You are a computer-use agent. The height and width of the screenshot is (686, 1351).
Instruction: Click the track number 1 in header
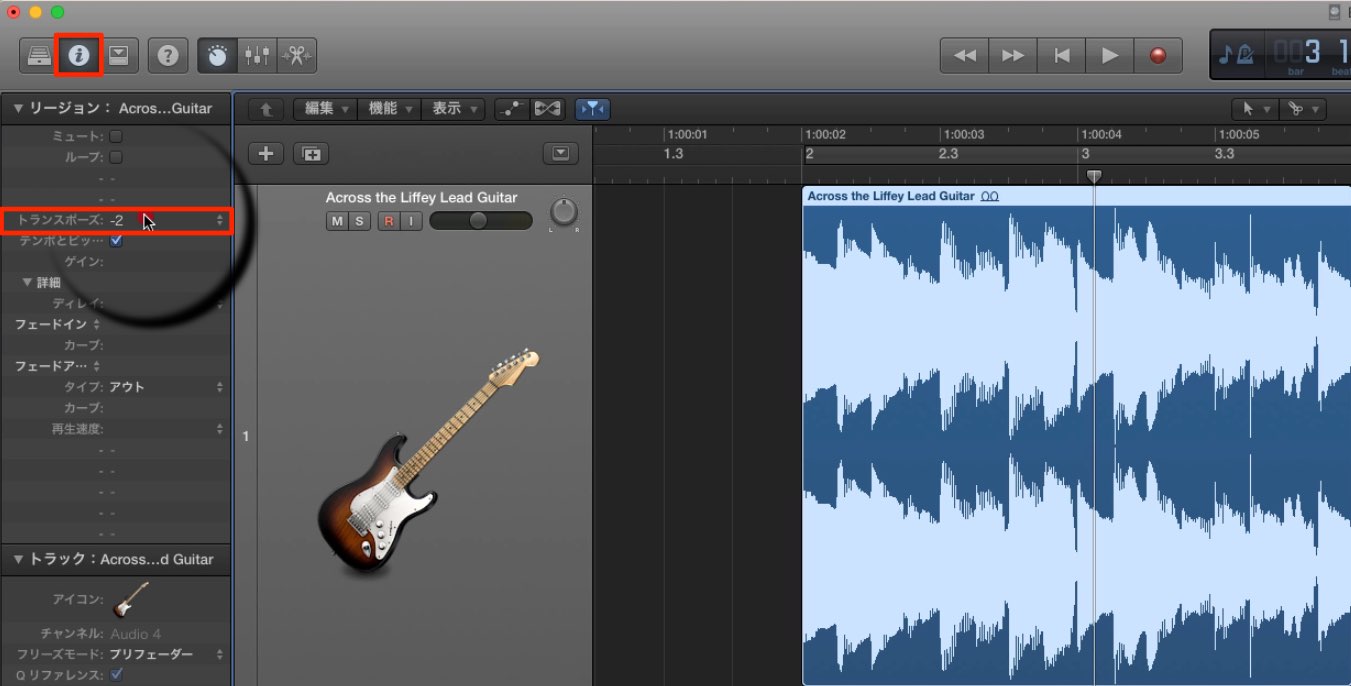246,436
